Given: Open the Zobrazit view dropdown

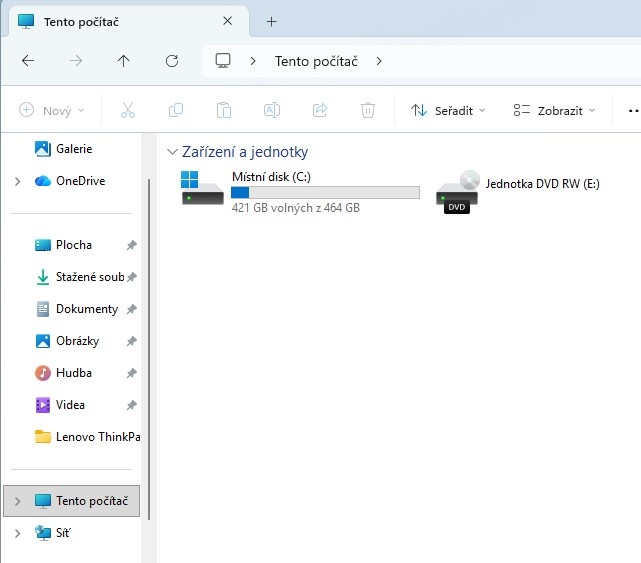Looking at the screenshot, I should point(553,111).
